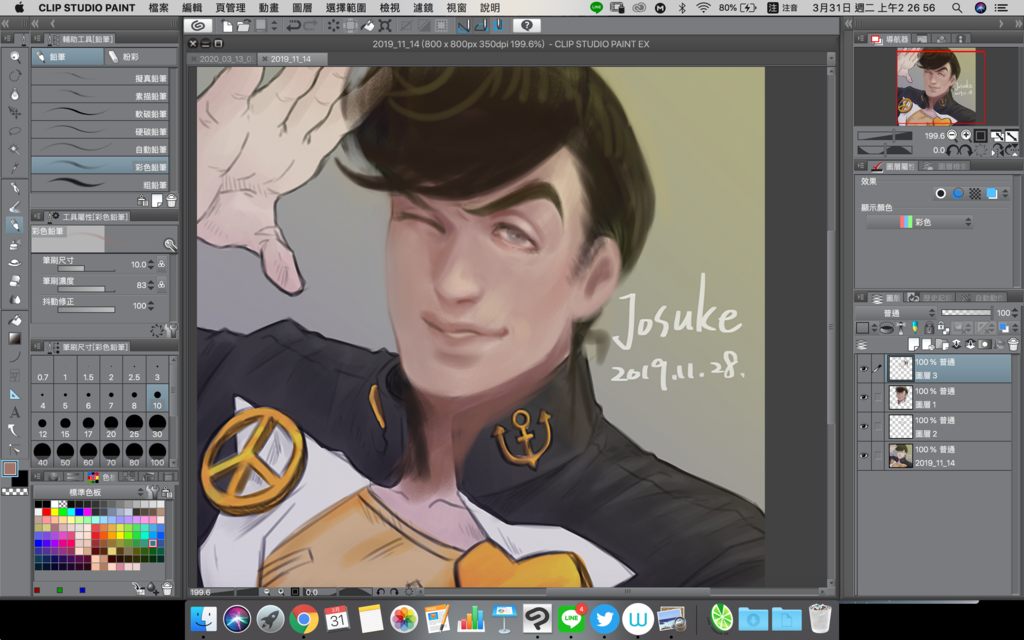Screen dimensions: 1024x640
Task: Select the Airbrush tool
Action: coord(14,244)
